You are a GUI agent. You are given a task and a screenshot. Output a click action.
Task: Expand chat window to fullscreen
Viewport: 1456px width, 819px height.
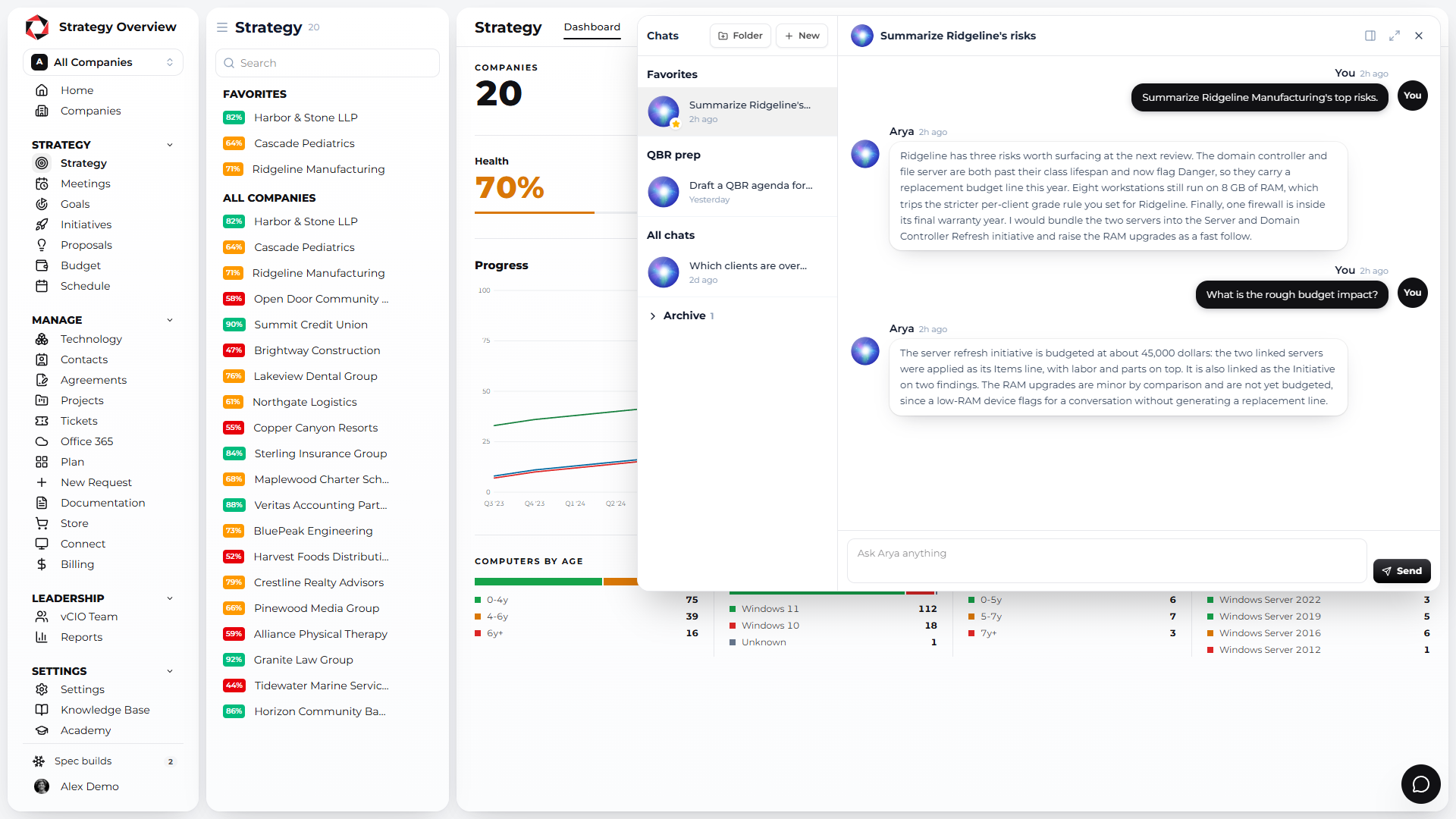point(1395,36)
